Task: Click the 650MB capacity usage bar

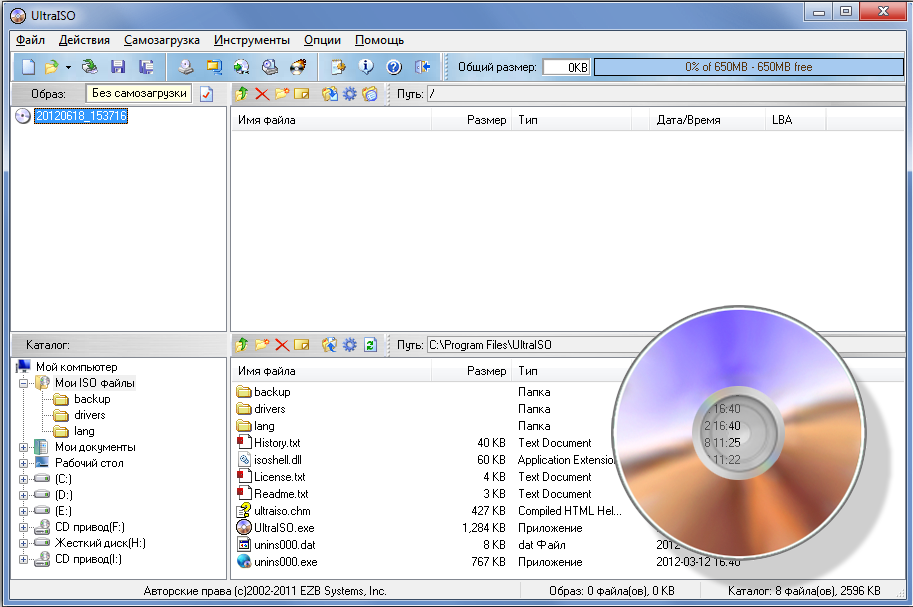Action: tap(748, 67)
